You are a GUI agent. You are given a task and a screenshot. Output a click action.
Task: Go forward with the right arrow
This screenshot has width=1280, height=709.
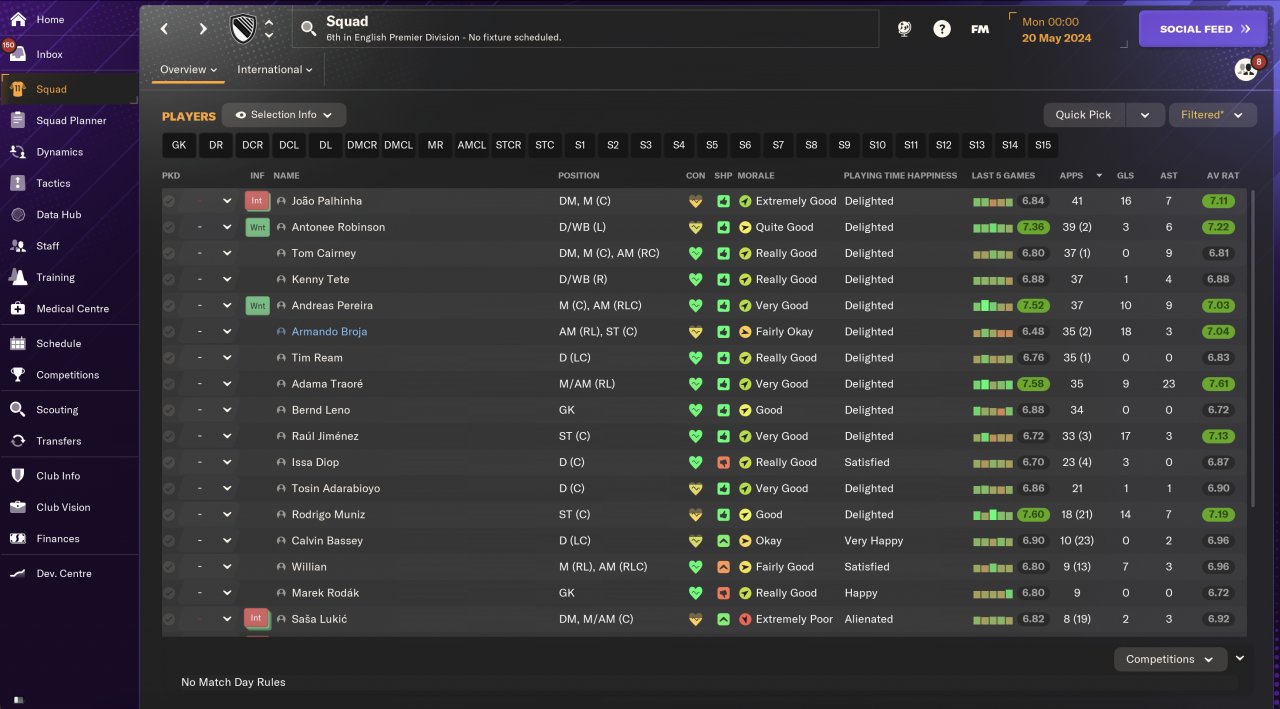tap(203, 29)
